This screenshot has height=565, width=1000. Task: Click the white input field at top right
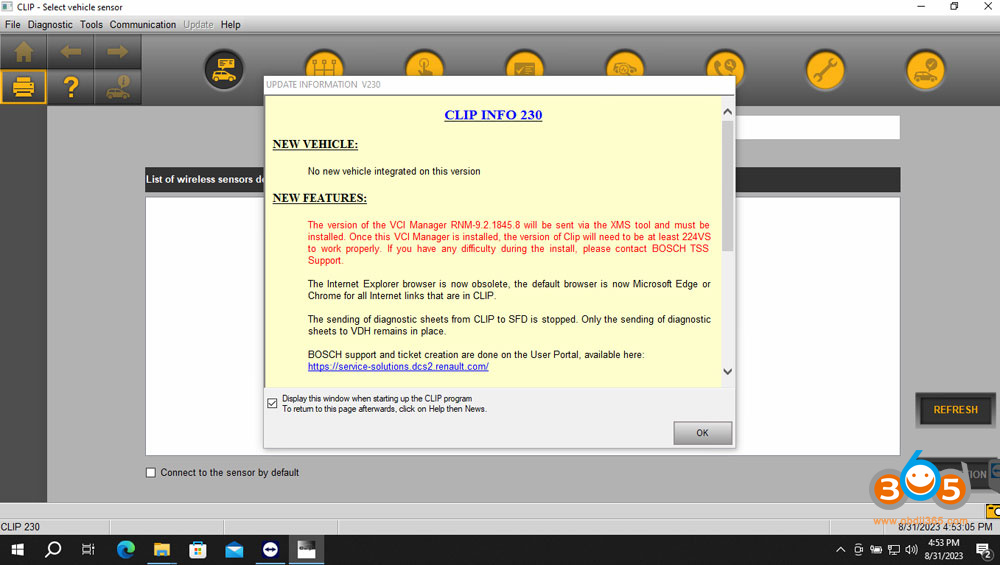click(818, 128)
